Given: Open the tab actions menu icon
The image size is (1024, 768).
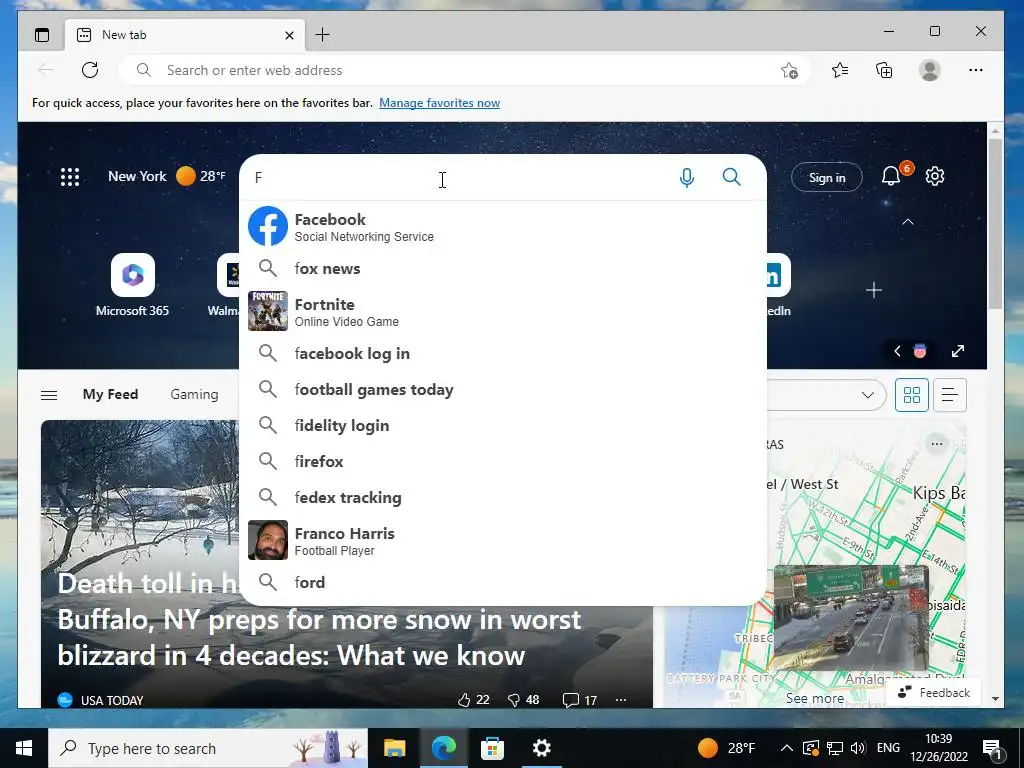Looking at the screenshot, I should click(x=42, y=35).
